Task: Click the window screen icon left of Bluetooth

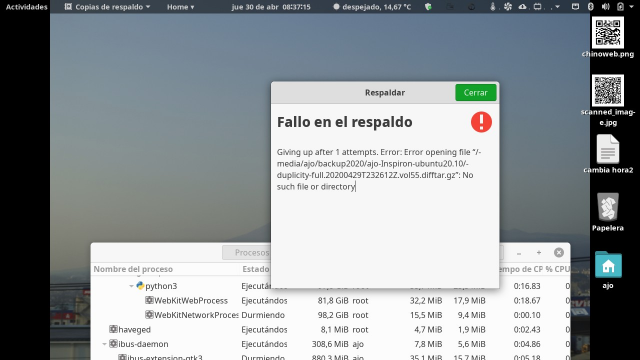Action: pyautogui.click(x=576, y=7)
